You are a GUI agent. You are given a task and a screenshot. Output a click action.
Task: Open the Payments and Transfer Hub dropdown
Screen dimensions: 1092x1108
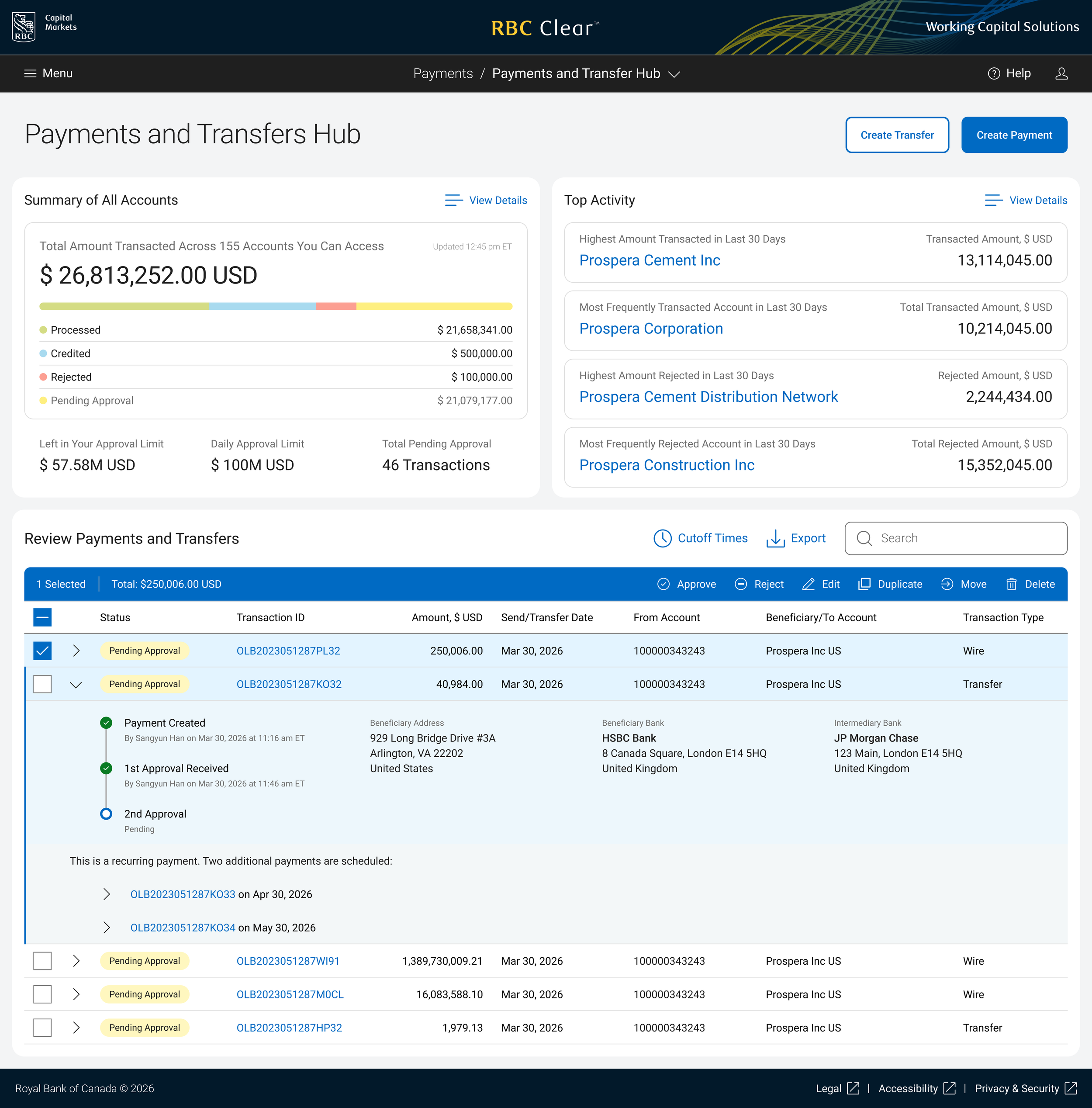674,74
